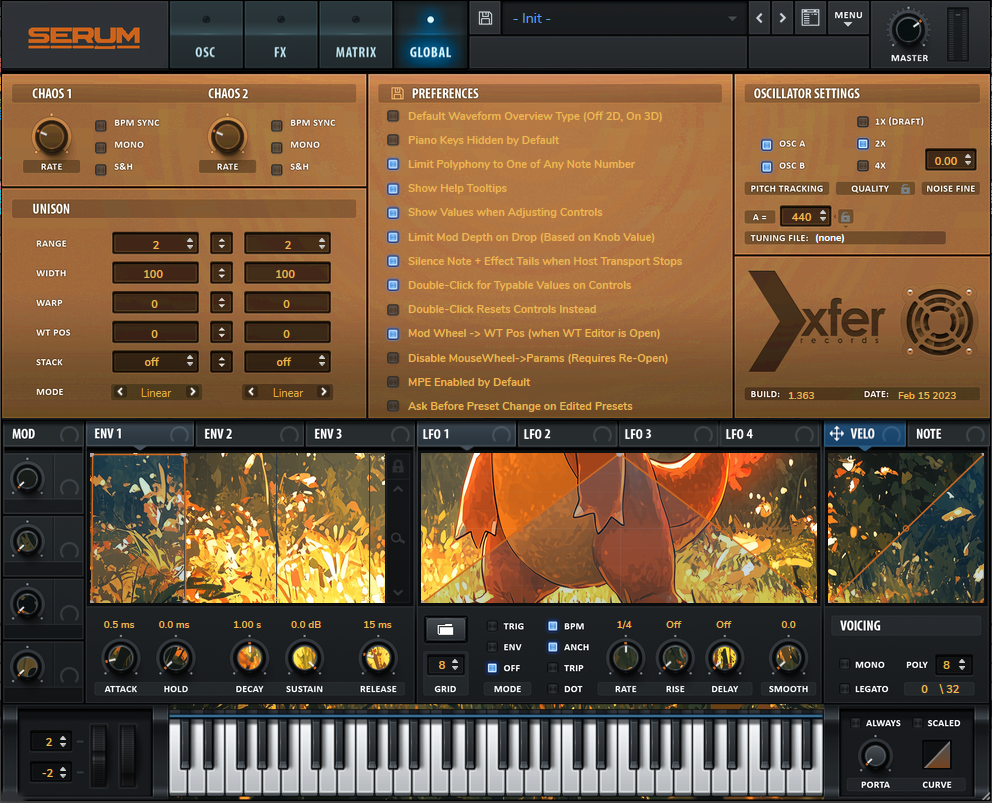Select 4X quality checkbox
This screenshot has width=992, height=803.
(863, 166)
